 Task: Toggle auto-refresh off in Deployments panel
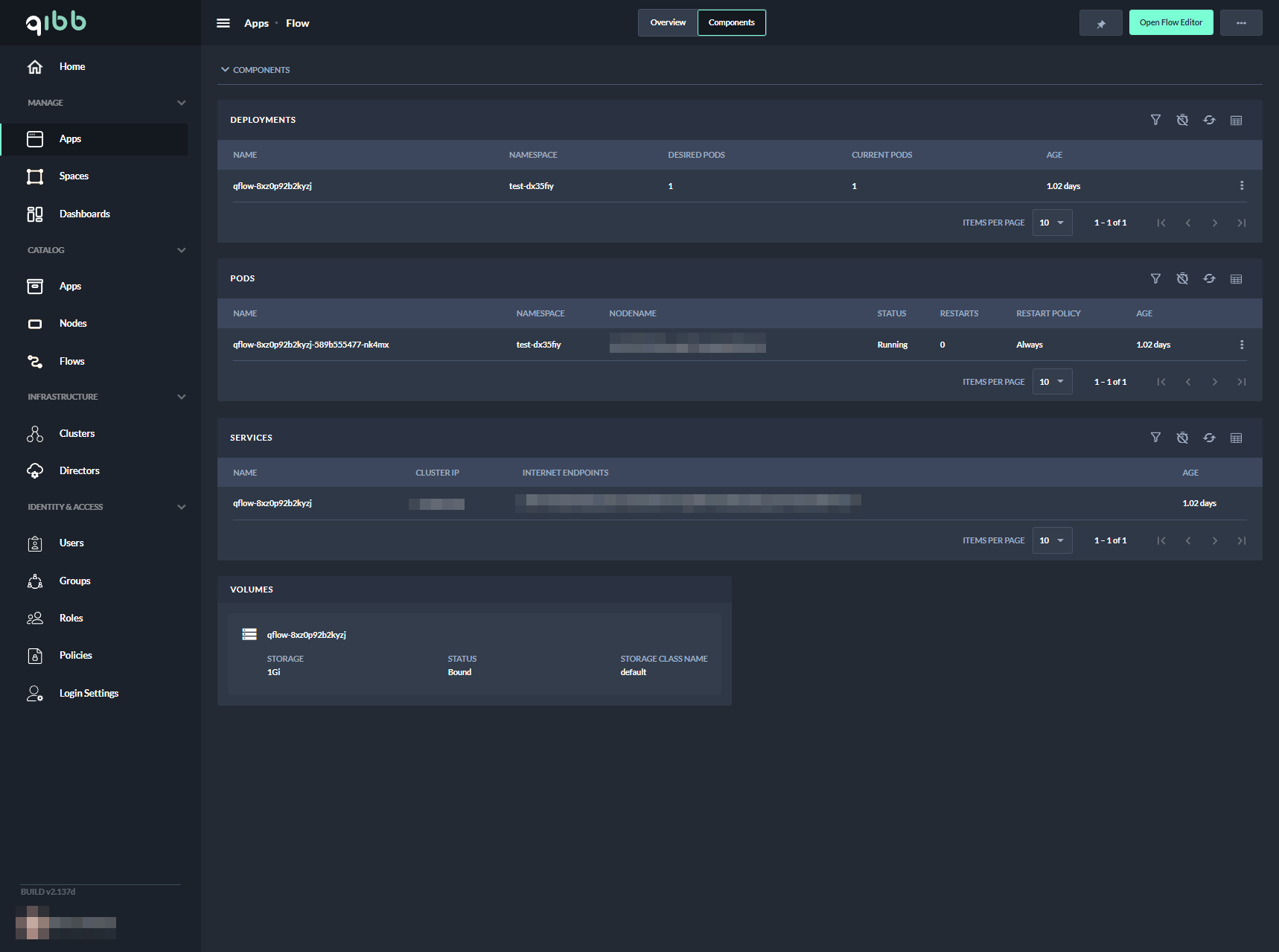[1182, 120]
